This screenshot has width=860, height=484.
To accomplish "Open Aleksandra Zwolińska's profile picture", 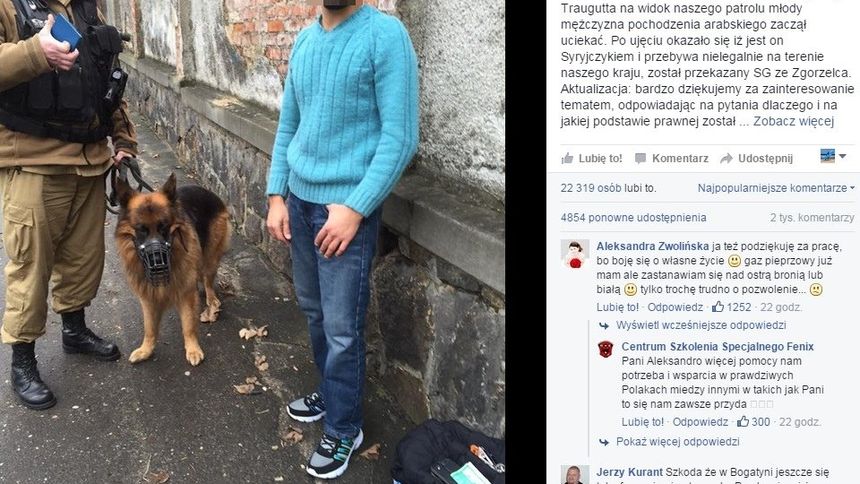I will [x=575, y=254].
